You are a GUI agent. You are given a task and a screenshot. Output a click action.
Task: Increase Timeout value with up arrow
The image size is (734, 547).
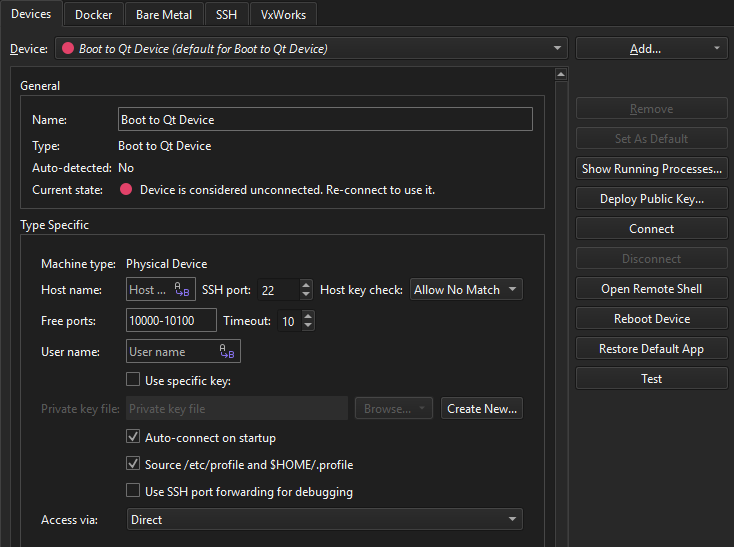point(308,316)
